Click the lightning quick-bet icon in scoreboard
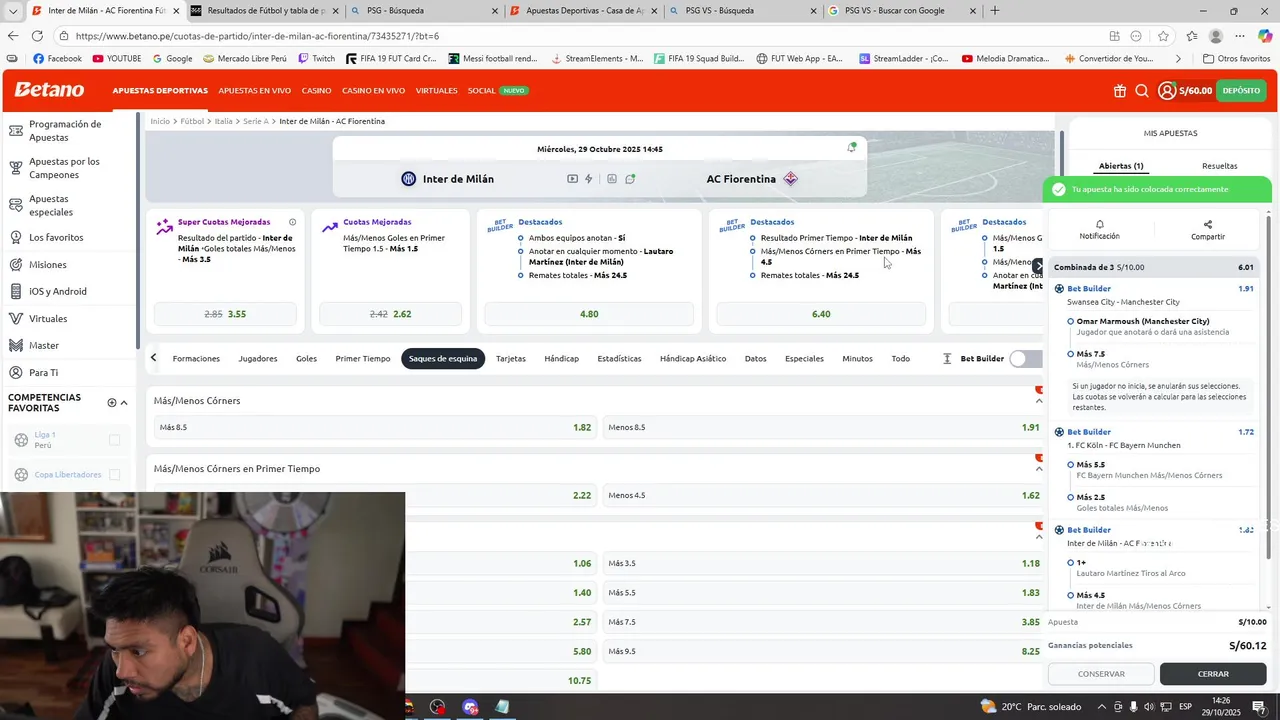The width and height of the screenshot is (1280, 720). pyautogui.click(x=589, y=179)
